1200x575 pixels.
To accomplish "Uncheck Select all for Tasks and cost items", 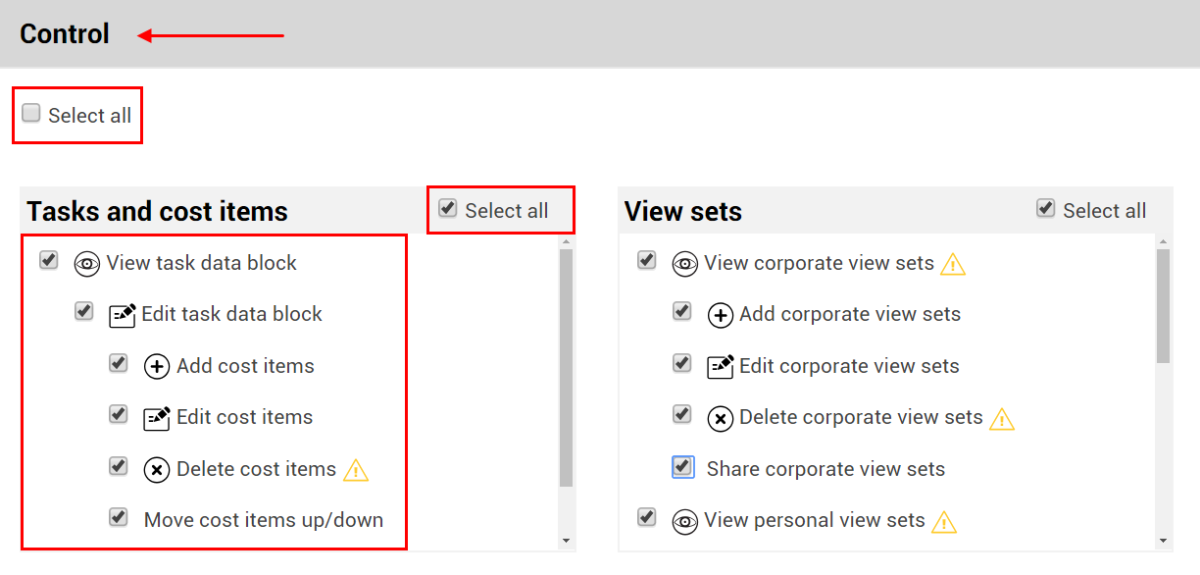I will (x=448, y=208).
